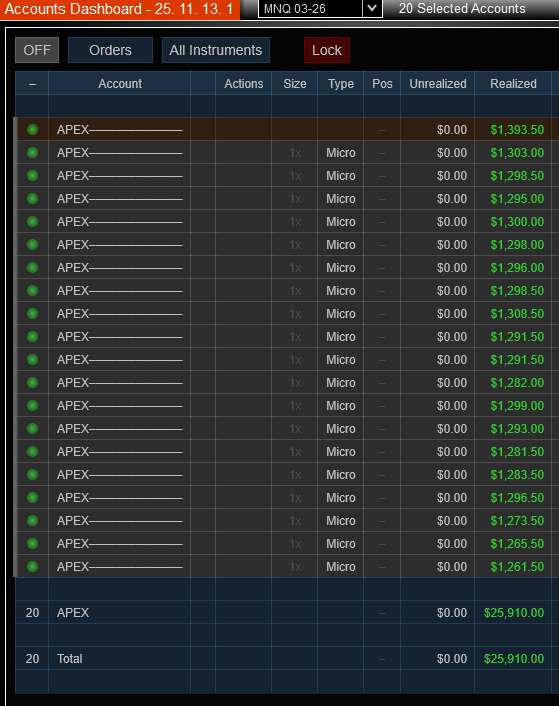Toggle green status dot of $1,298.00 row
This screenshot has height=706, width=559.
click(32, 244)
